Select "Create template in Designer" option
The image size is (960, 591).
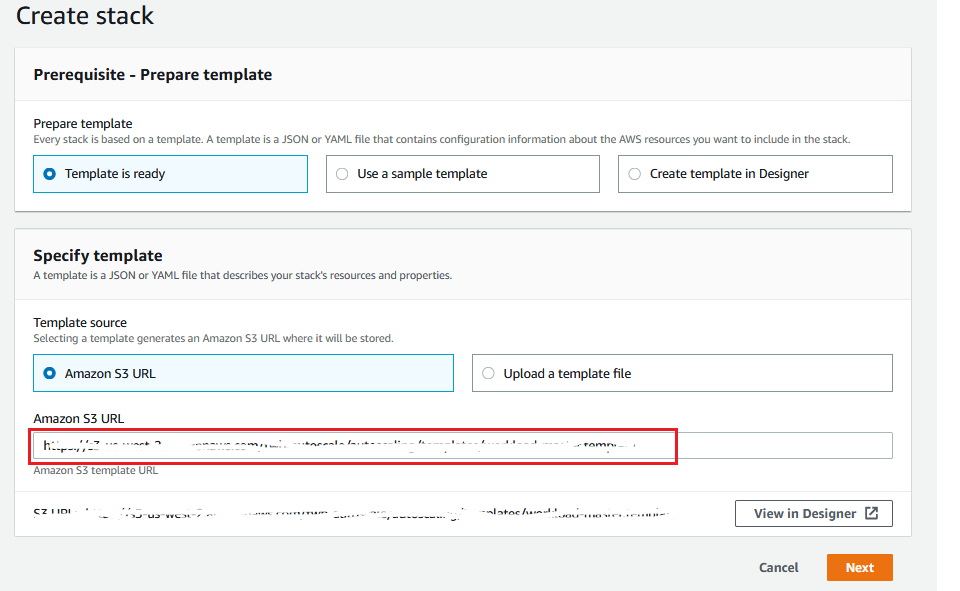pyautogui.click(x=635, y=174)
